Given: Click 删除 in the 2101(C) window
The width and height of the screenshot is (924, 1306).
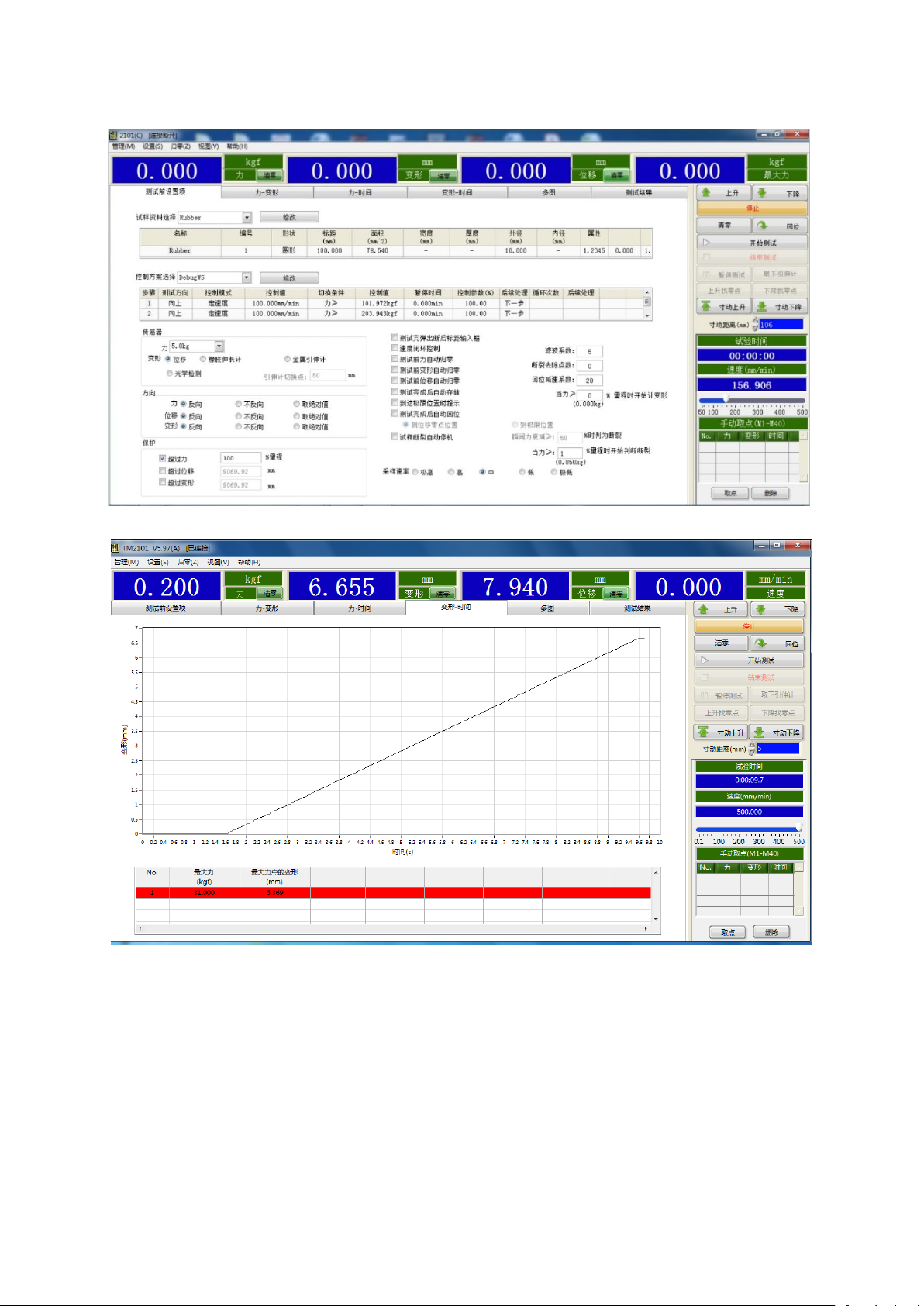Looking at the screenshot, I should [x=771, y=493].
